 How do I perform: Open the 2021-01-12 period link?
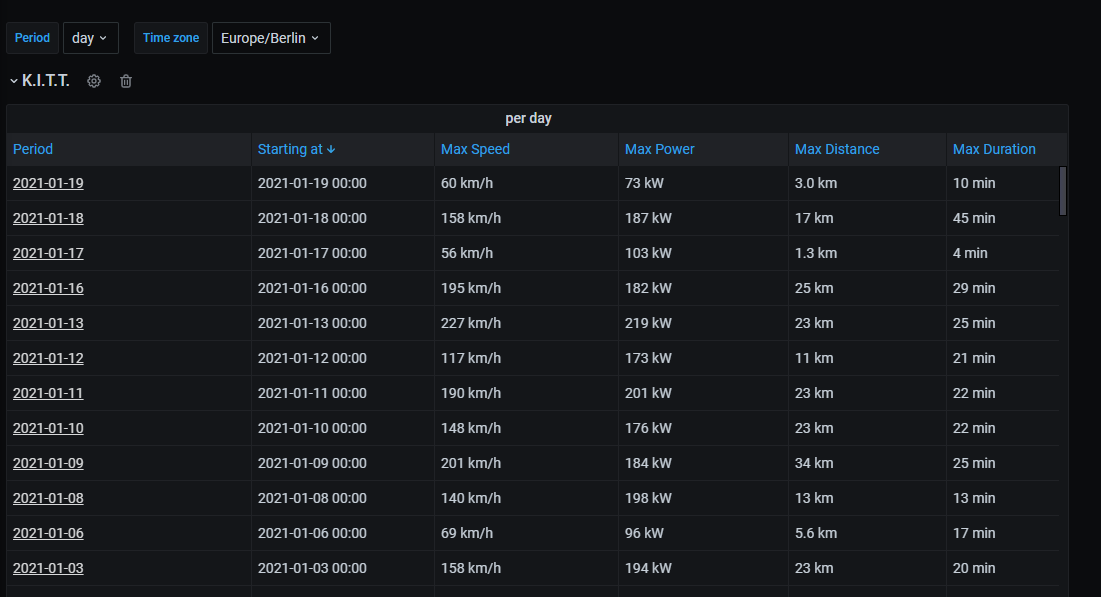tap(48, 358)
